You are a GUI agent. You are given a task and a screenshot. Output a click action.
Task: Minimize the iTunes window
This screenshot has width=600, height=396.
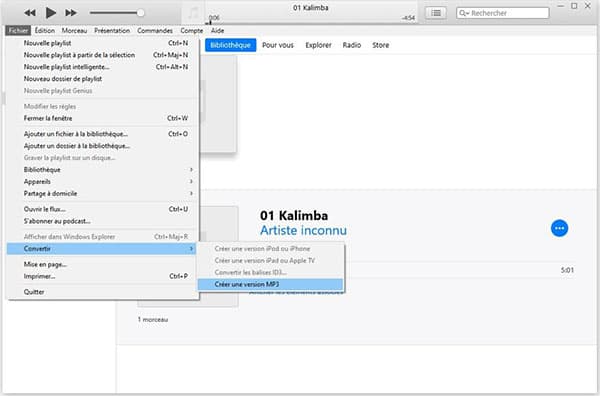coord(561,6)
